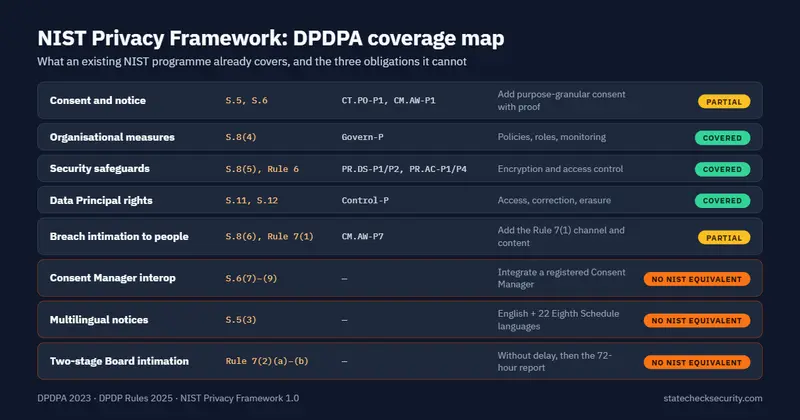Click 'Access, correction, erasure' description
Screen dimensions: 800x420
[x=554, y=200]
